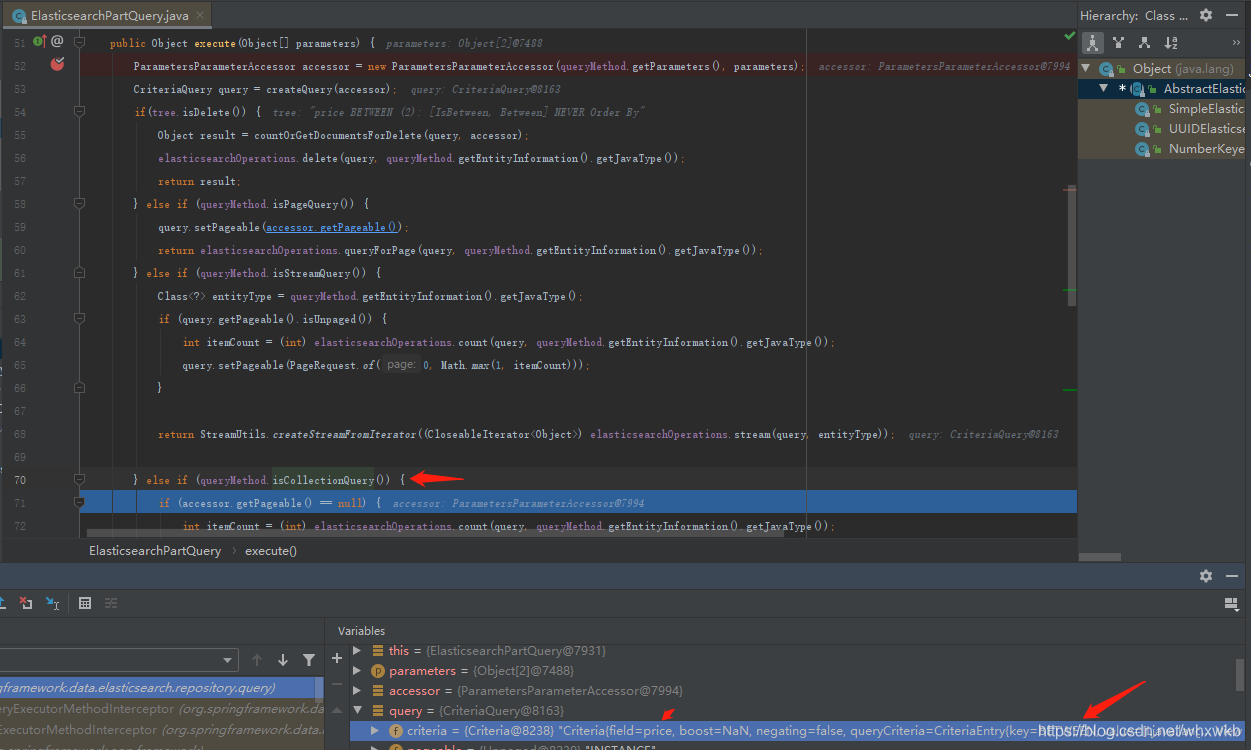Select the 'accessor' variable row
Screen dimensions: 1251x750
[x=796, y=691]
